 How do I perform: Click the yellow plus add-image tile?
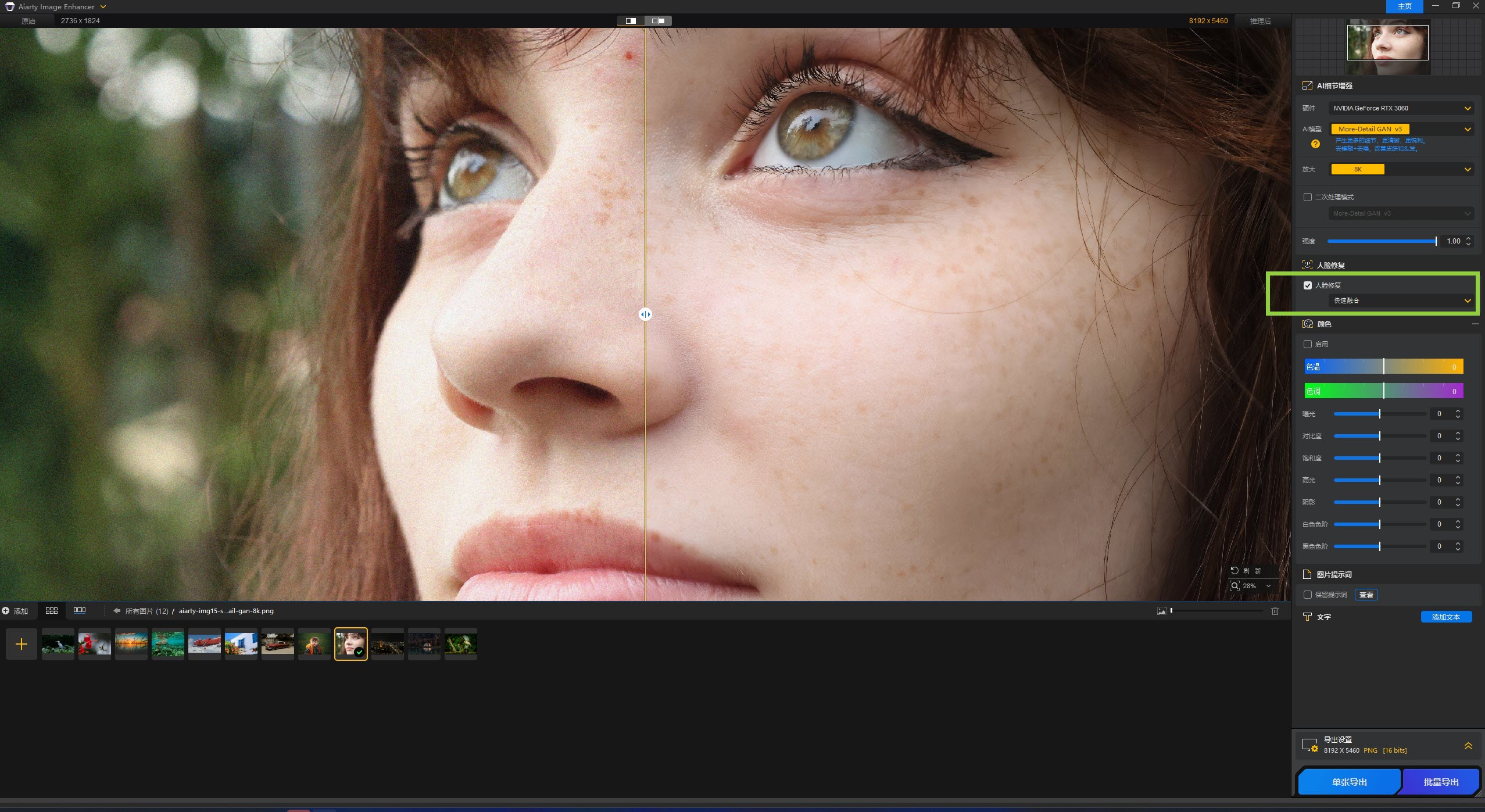(22, 644)
